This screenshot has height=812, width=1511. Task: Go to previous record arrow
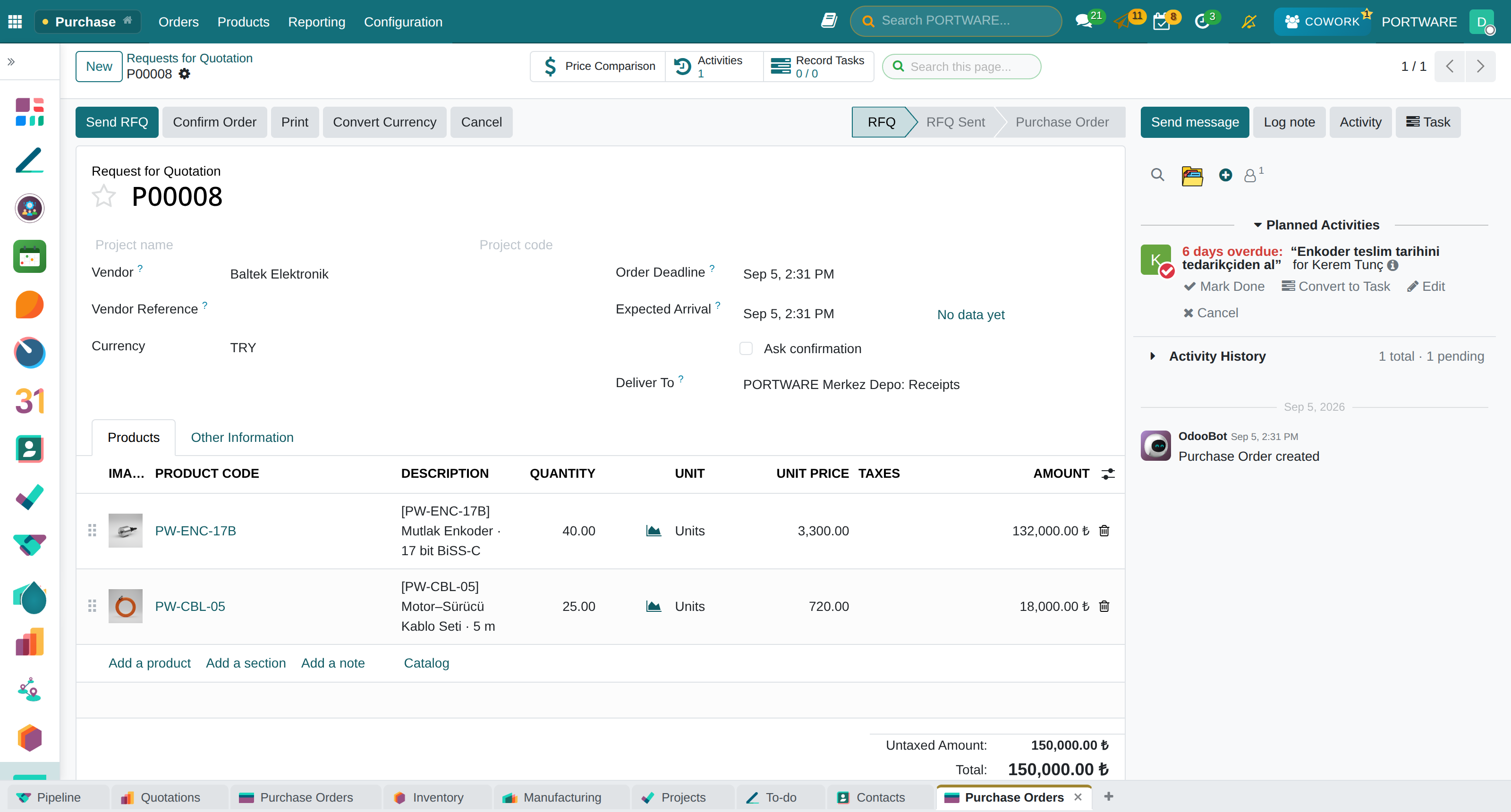[x=1450, y=66]
